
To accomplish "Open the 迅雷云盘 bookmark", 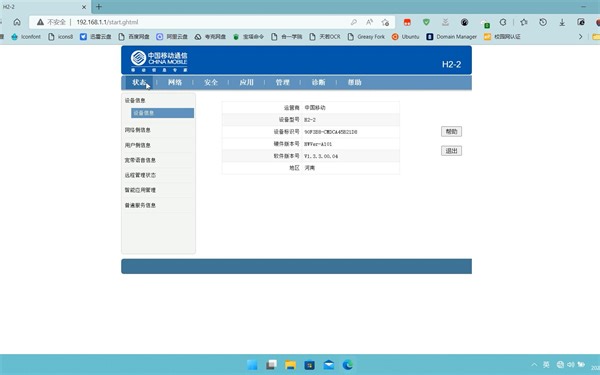I will [x=96, y=37].
